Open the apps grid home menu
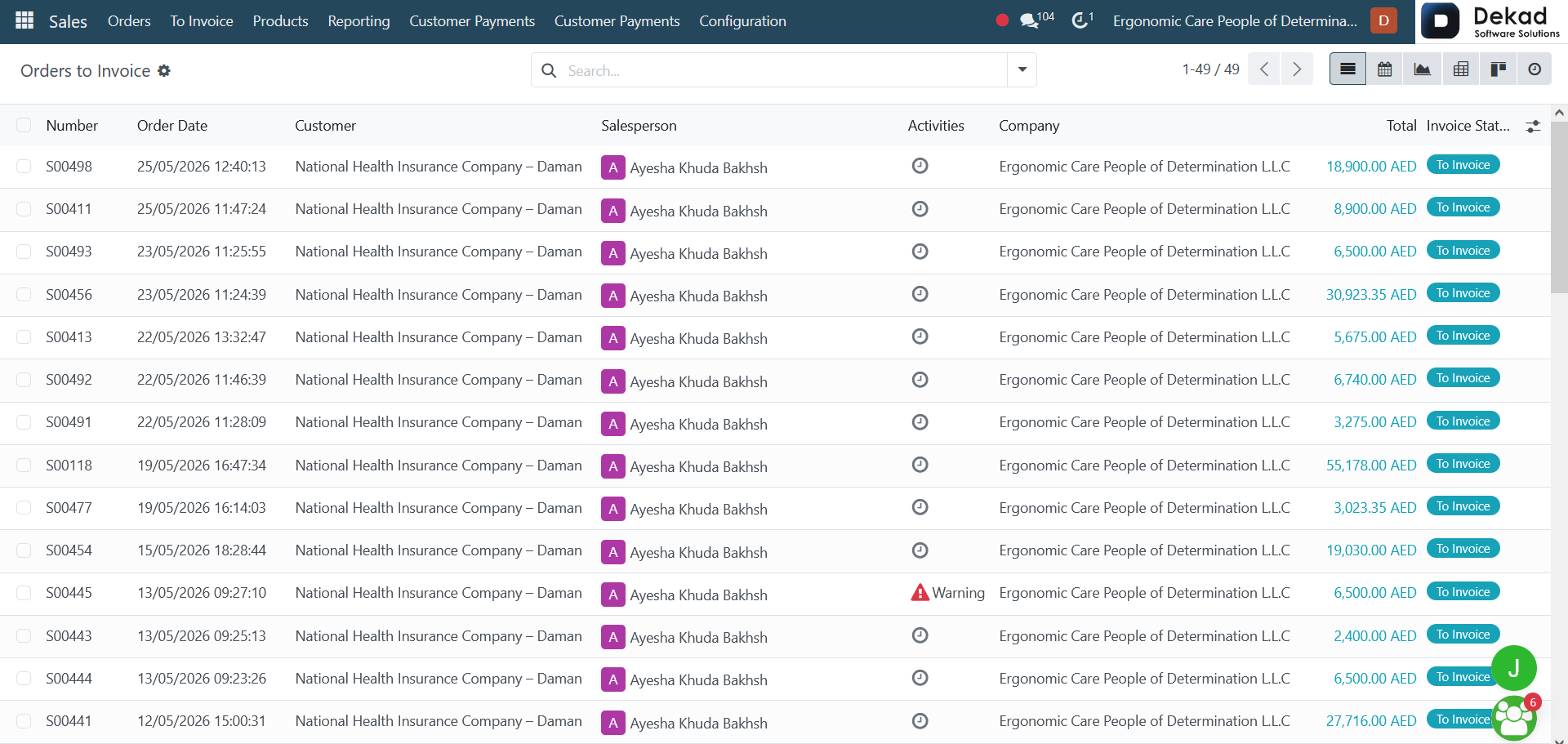The height and width of the screenshot is (744, 1568). pyautogui.click(x=24, y=20)
